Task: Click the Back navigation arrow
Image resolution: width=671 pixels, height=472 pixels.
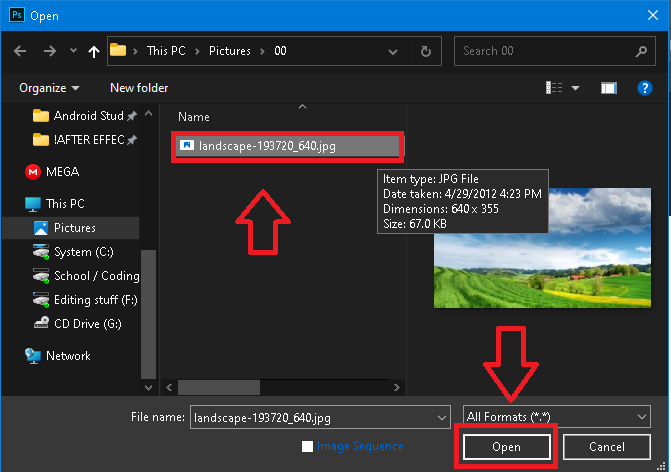Action: point(20,51)
